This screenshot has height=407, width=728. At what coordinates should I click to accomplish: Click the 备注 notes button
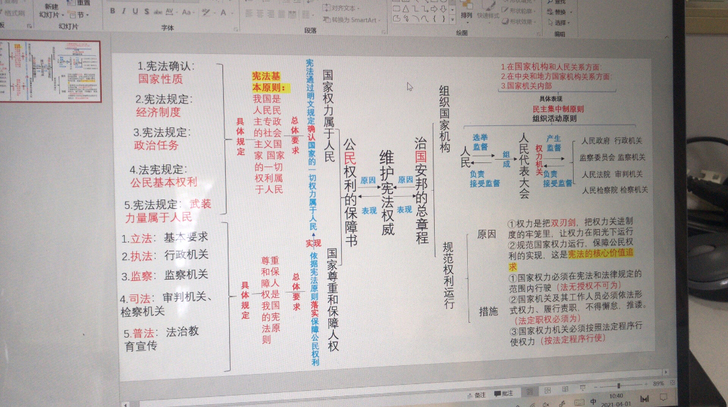tap(476, 395)
